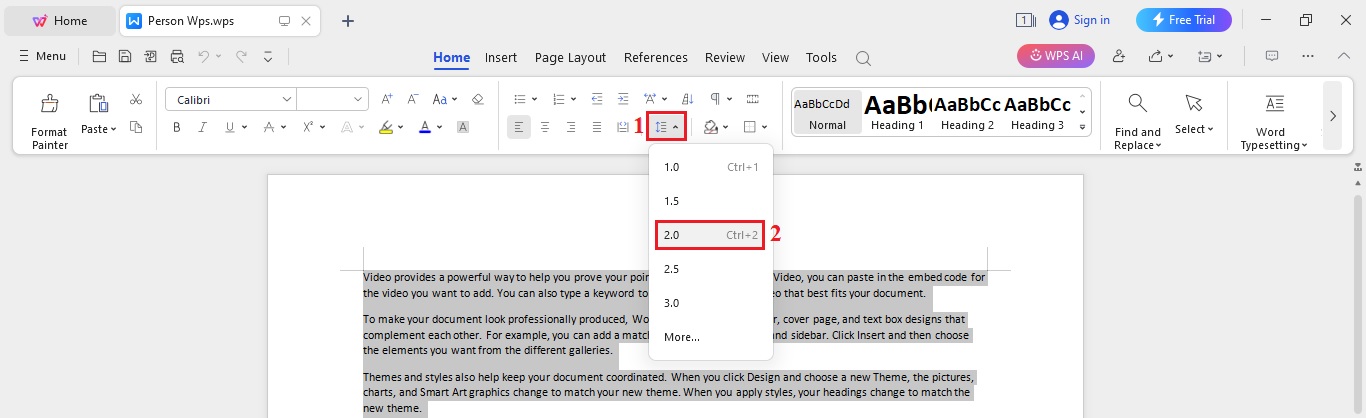Open the font size dropdown

coord(359,99)
